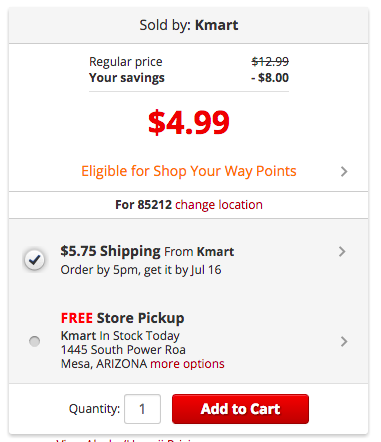Add the item to cart
This screenshot has width=381, height=442.
pyautogui.click(x=240, y=409)
